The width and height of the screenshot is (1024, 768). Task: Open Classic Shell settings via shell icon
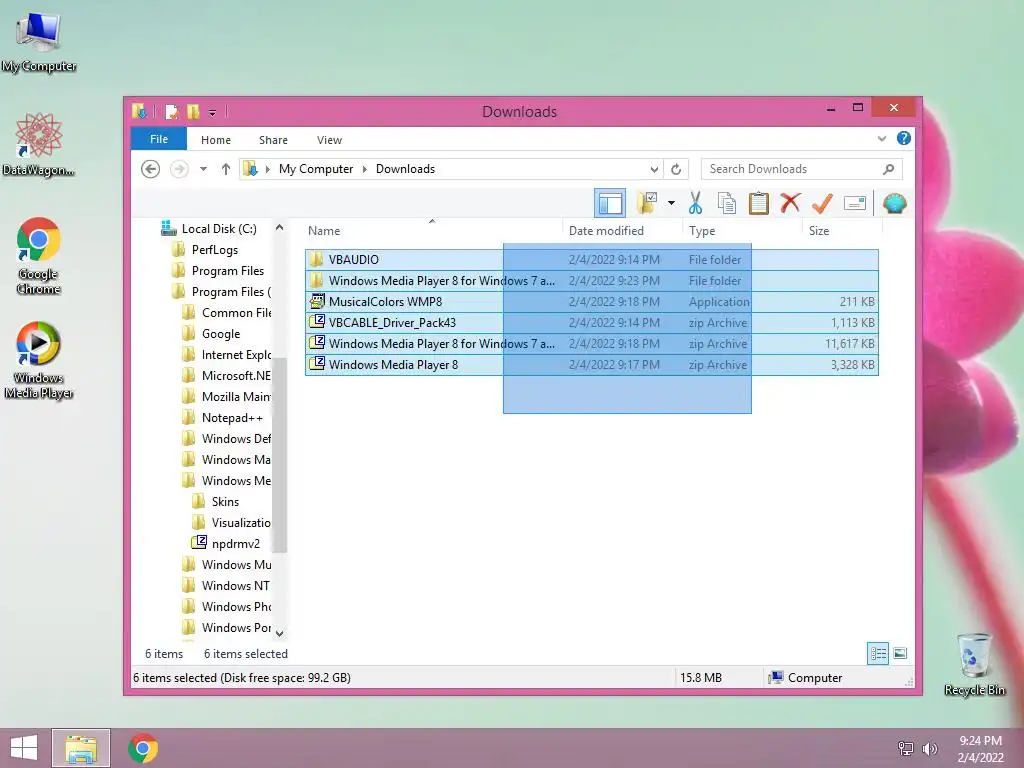point(895,203)
